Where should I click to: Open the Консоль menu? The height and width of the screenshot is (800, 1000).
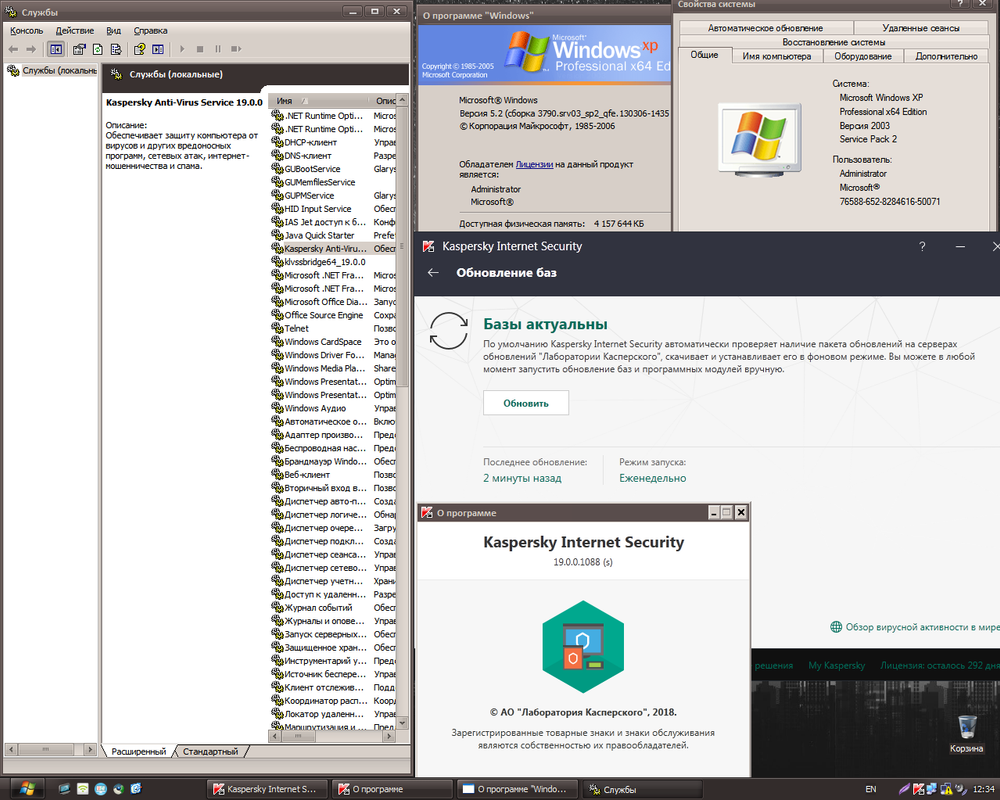coord(27,31)
